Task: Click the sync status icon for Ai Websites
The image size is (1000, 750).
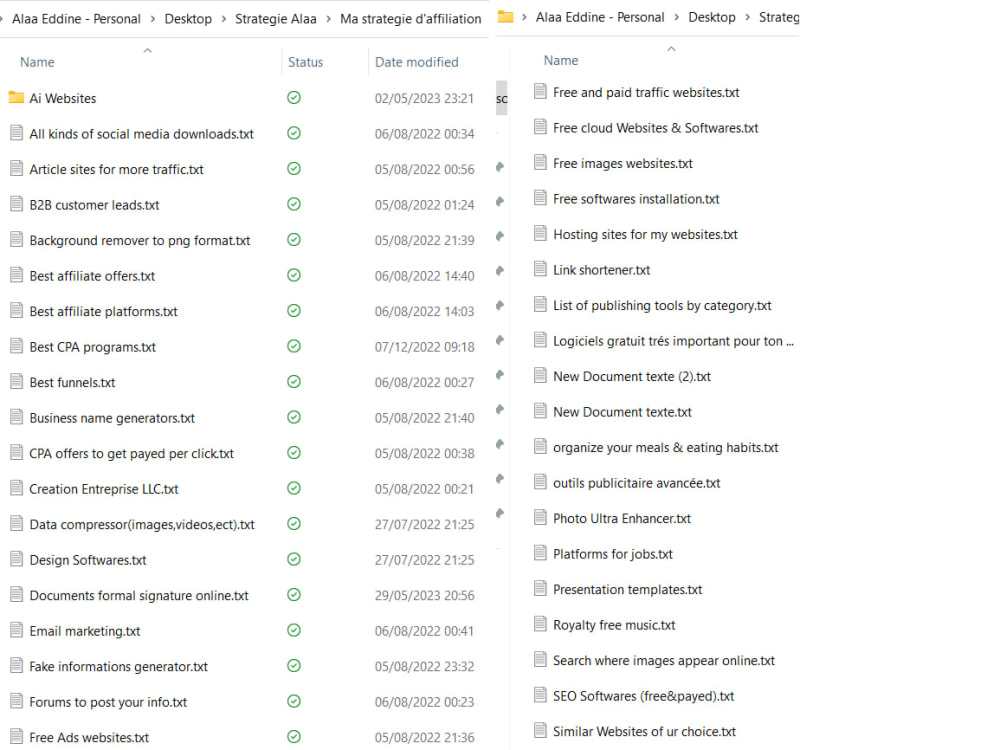Action: pos(293,98)
